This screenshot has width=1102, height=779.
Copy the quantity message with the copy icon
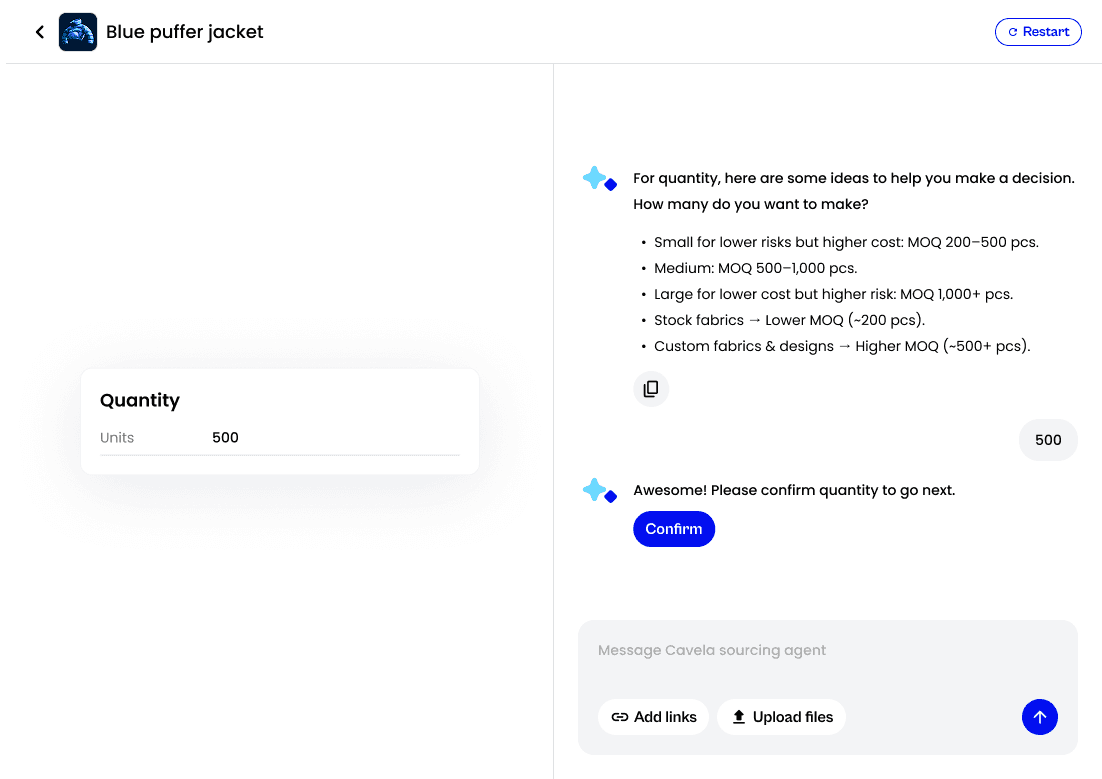pyautogui.click(x=651, y=389)
